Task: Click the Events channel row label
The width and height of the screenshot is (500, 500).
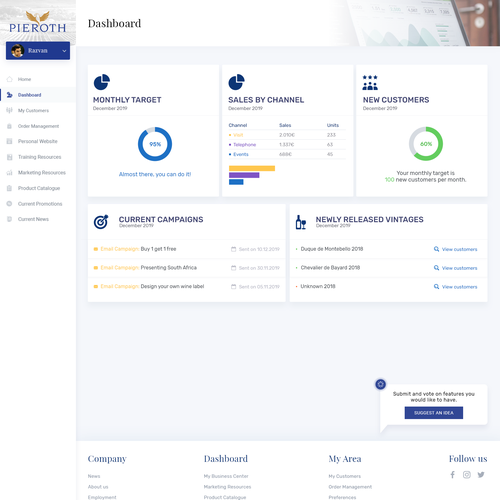Action: click(241, 154)
